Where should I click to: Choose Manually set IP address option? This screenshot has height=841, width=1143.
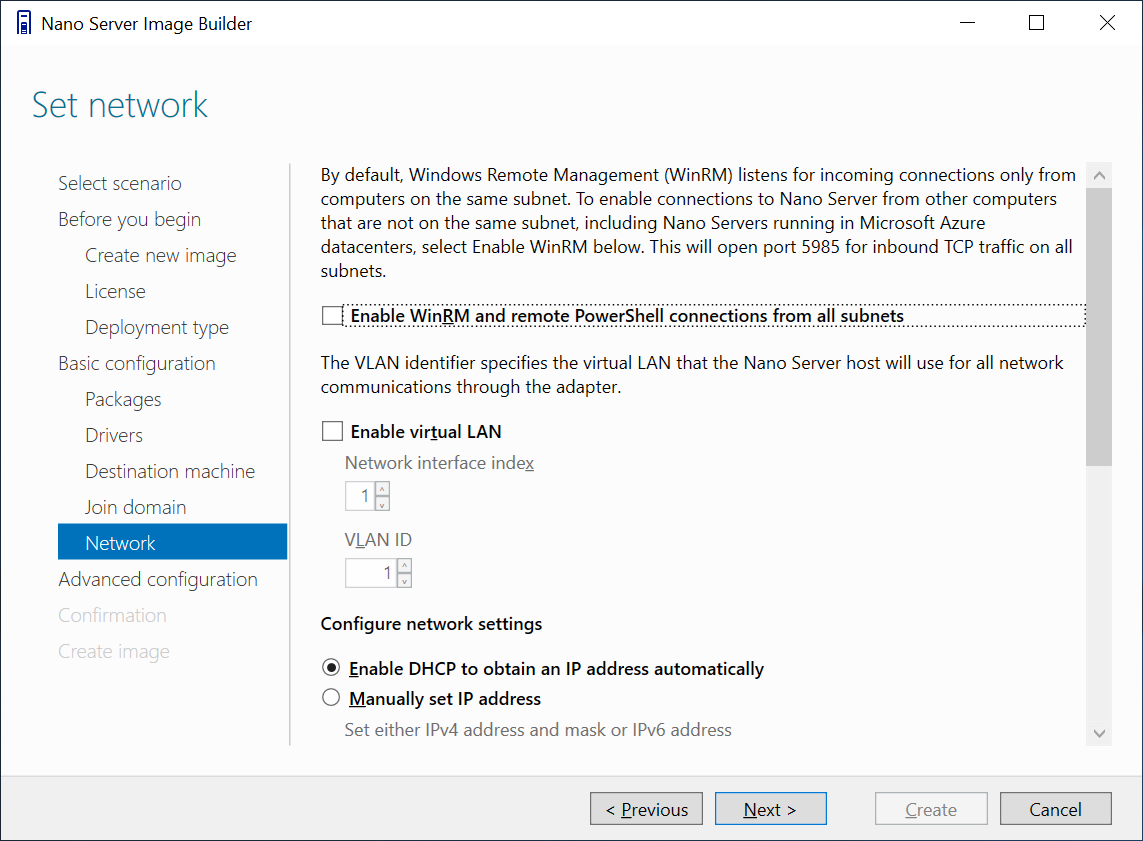pos(331,698)
